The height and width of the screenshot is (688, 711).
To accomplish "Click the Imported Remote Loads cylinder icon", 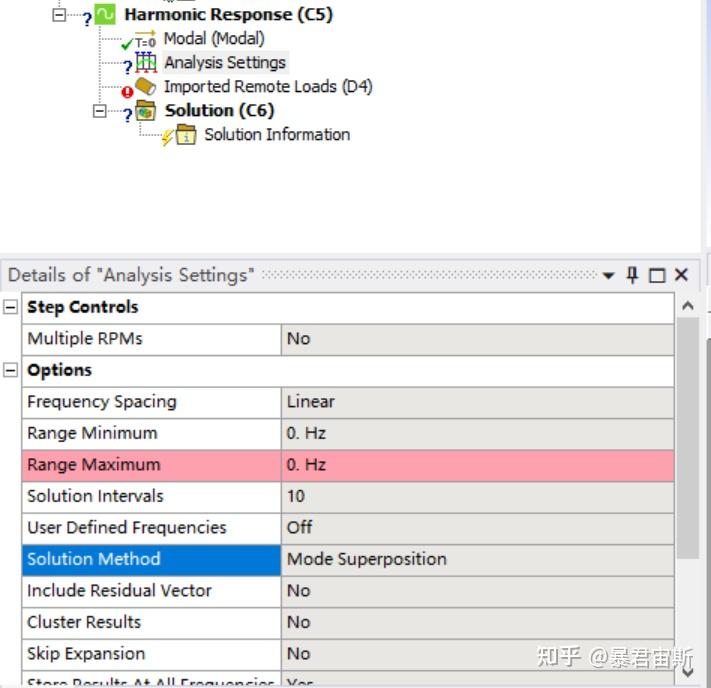I will click(146, 86).
